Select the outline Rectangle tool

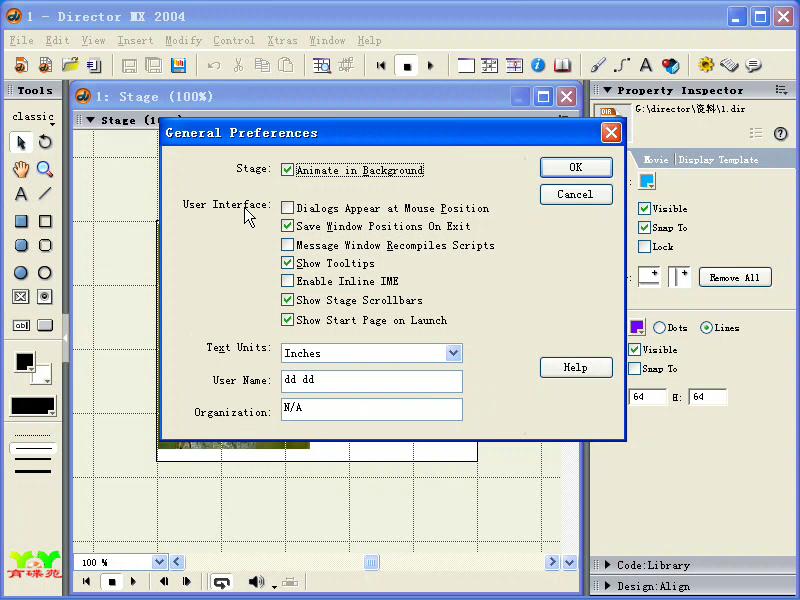[x=45, y=221]
